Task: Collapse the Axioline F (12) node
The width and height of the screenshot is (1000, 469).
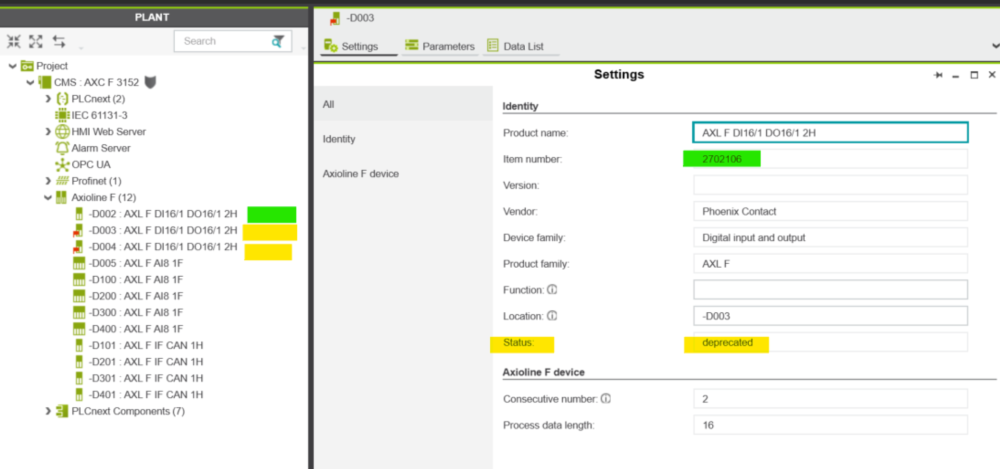Action: [x=48, y=197]
